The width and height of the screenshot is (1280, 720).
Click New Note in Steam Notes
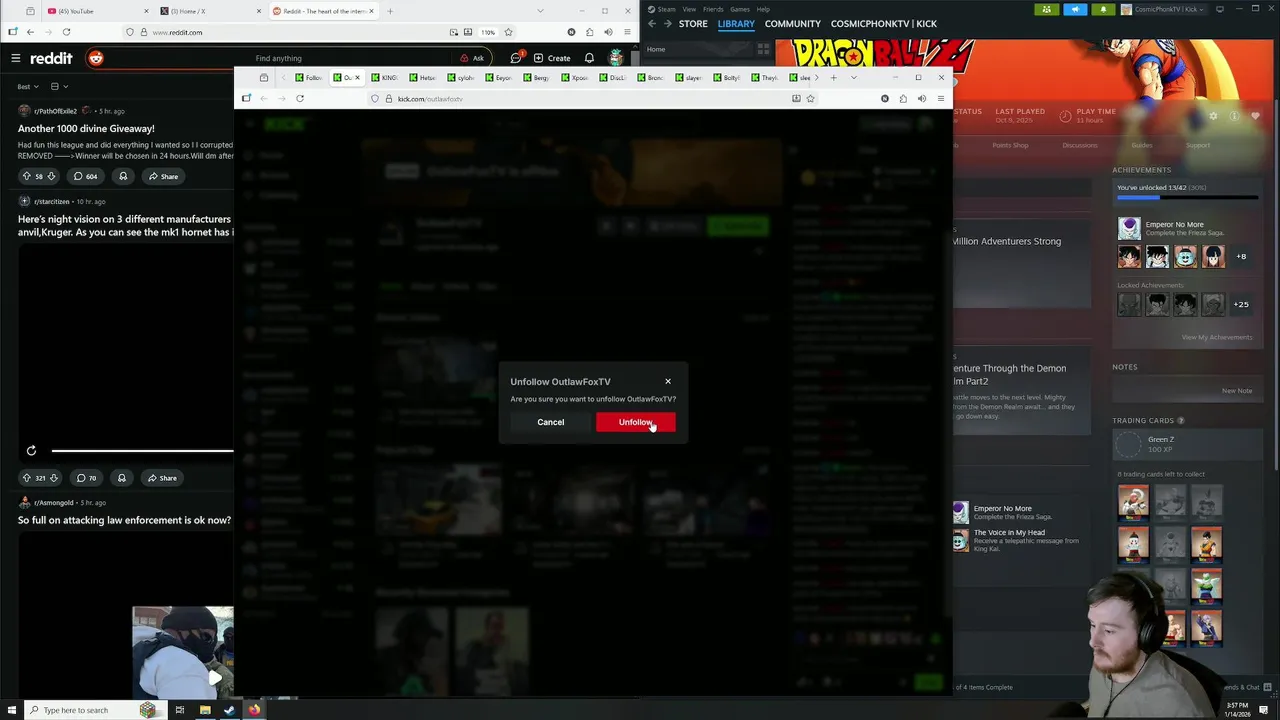[x=1237, y=391]
